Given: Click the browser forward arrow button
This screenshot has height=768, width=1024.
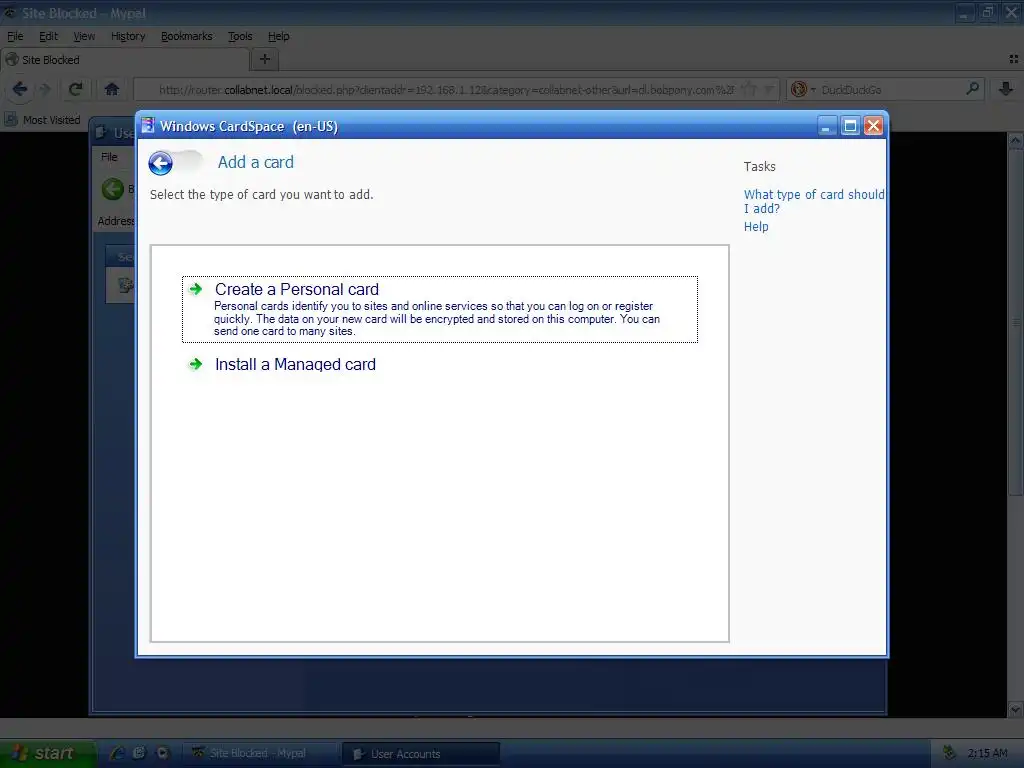Looking at the screenshot, I should coord(45,89).
